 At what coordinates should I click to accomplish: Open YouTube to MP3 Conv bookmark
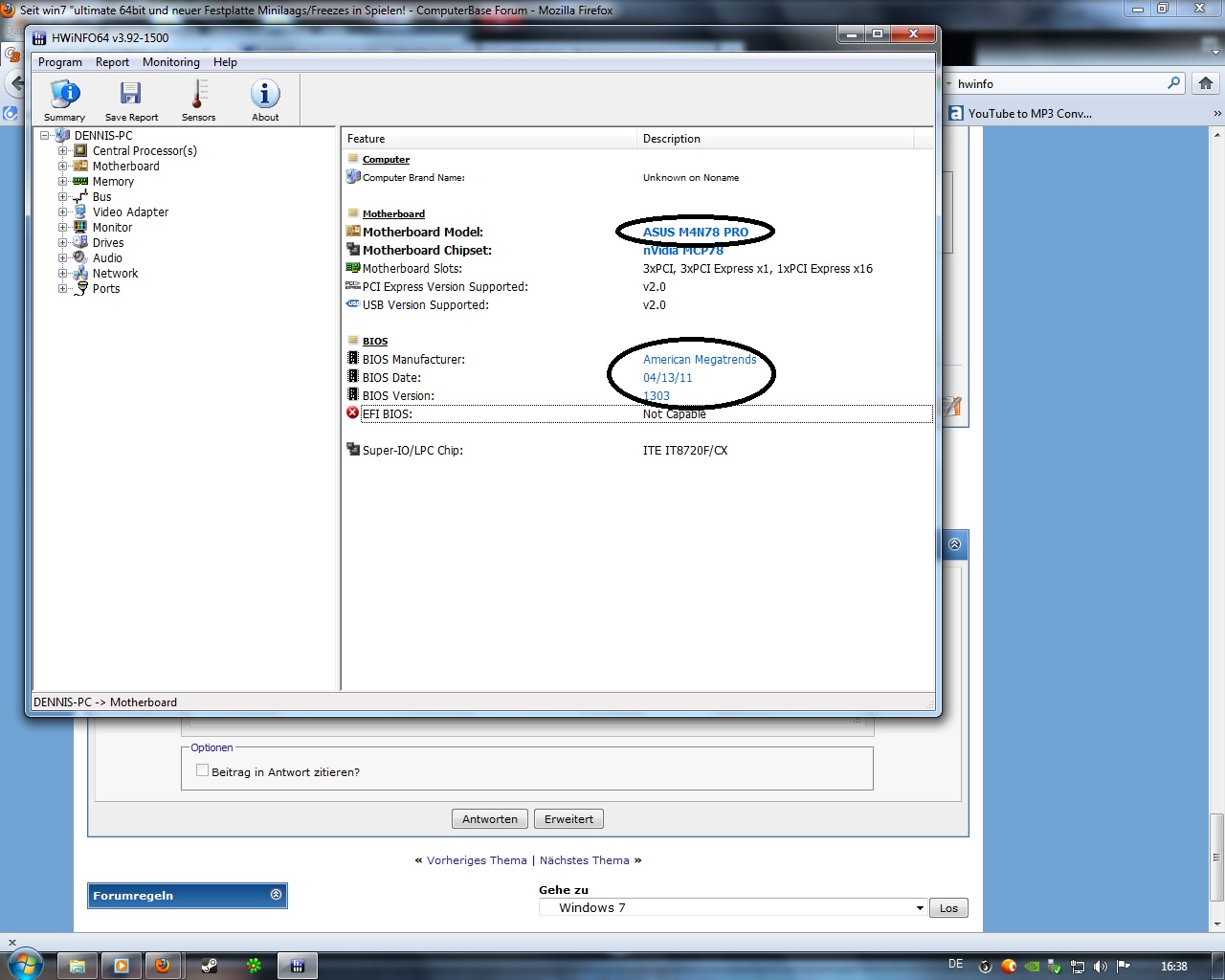pyautogui.click(x=1020, y=113)
